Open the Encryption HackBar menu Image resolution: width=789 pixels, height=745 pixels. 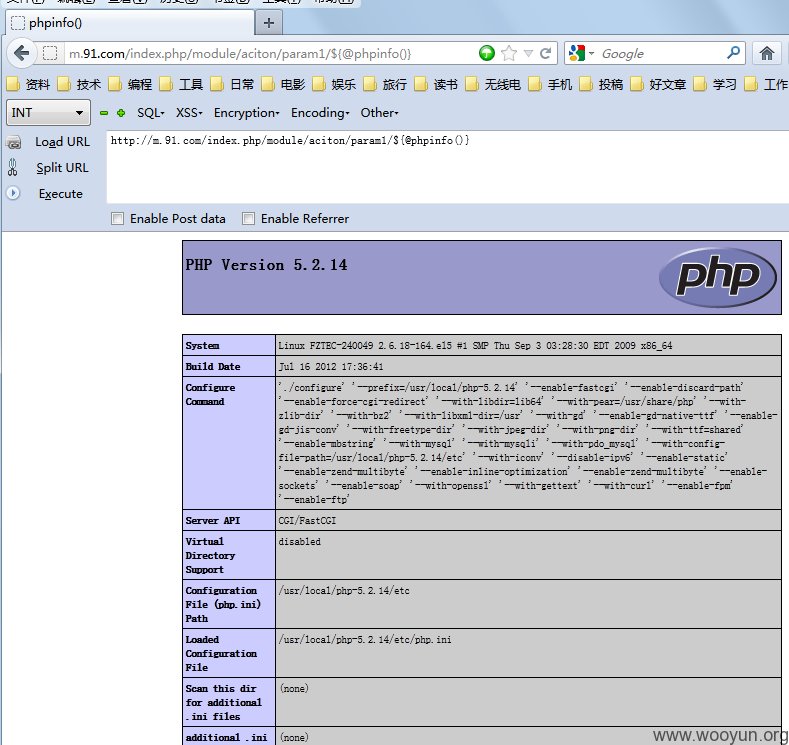(246, 113)
